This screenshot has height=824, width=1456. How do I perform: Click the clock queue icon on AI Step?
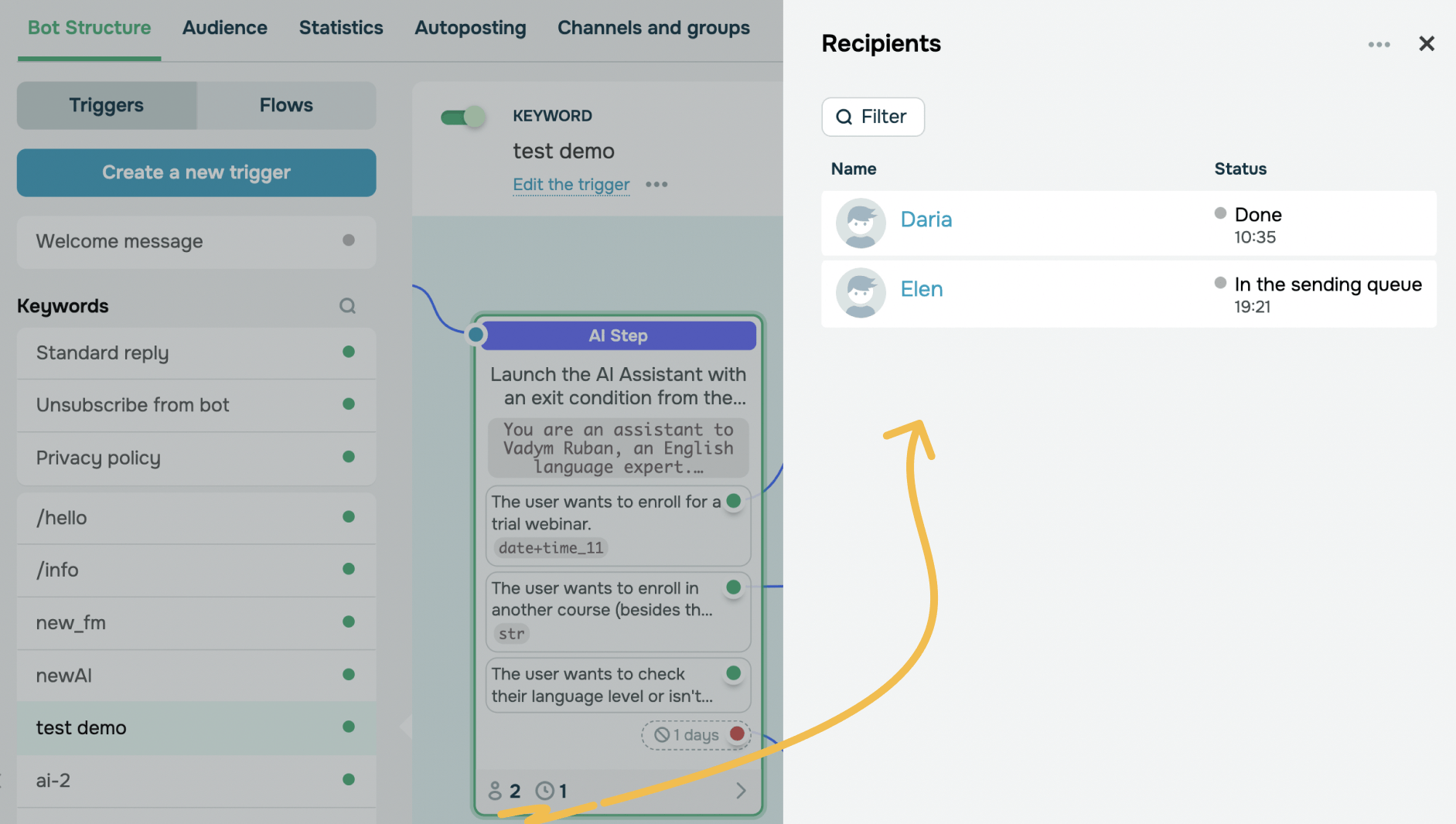(545, 791)
